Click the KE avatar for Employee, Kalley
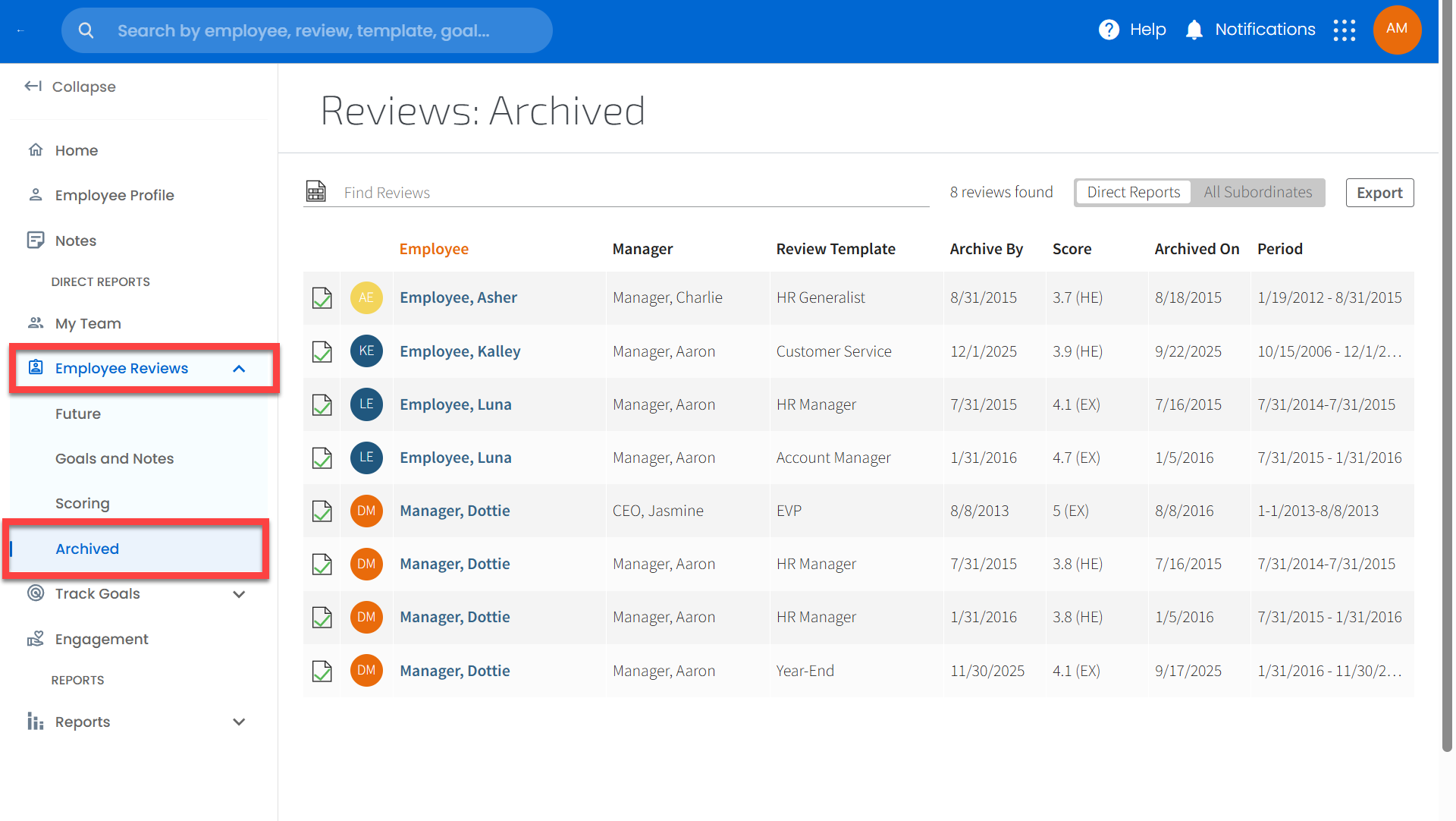Image resolution: width=1456 pixels, height=821 pixels. (x=366, y=351)
